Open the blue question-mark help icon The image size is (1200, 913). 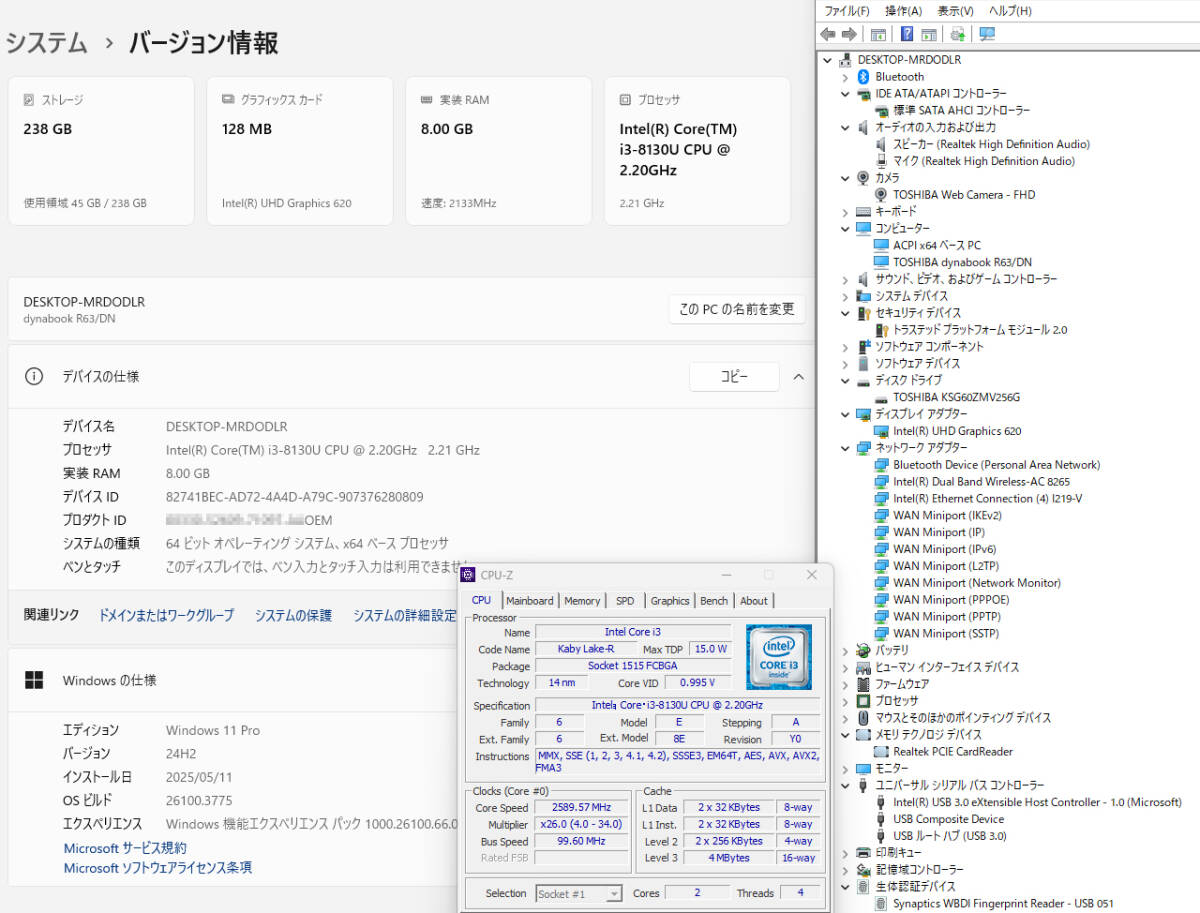(x=907, y=34)
